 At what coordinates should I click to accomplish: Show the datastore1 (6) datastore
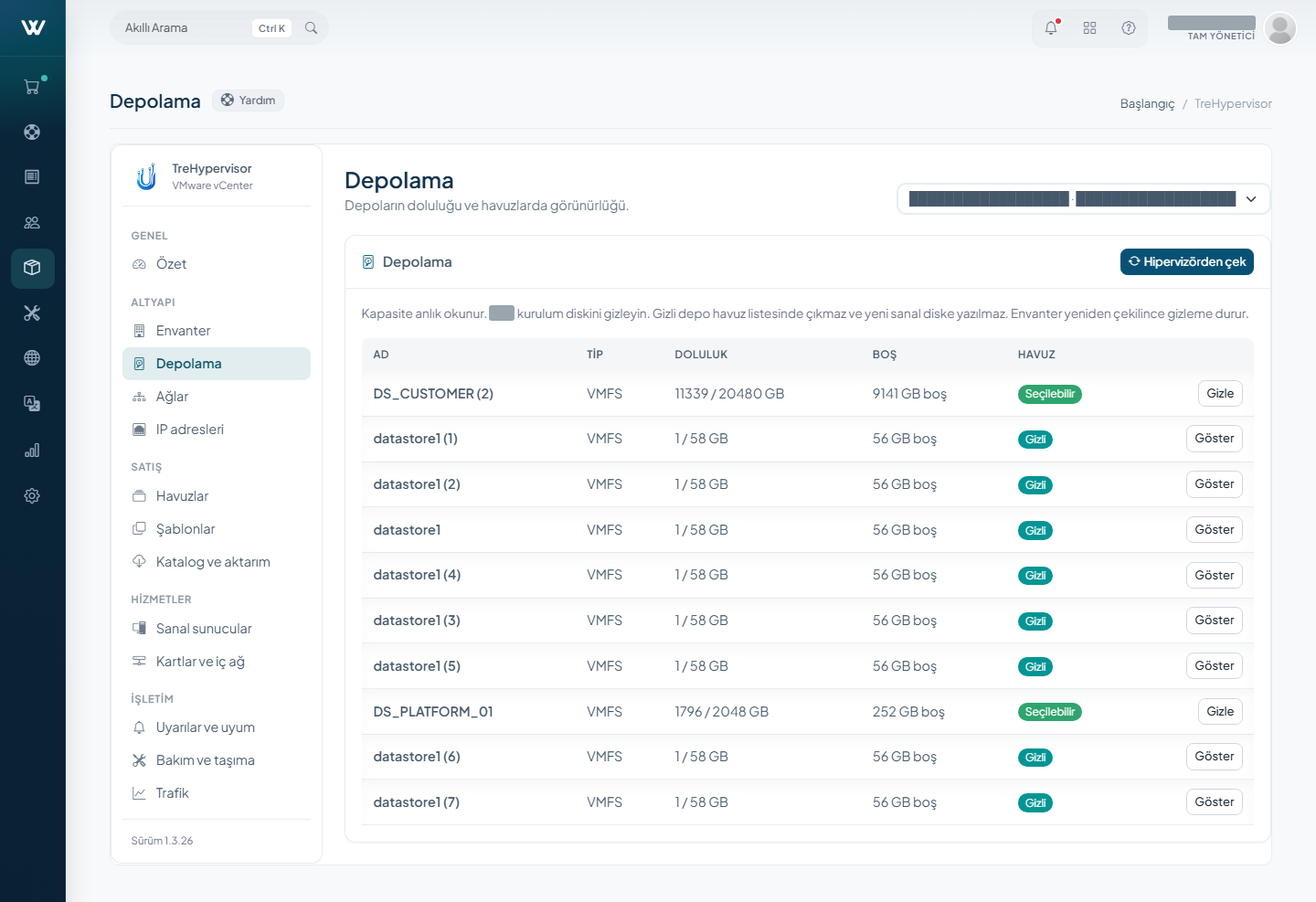tap(1215, 757)
